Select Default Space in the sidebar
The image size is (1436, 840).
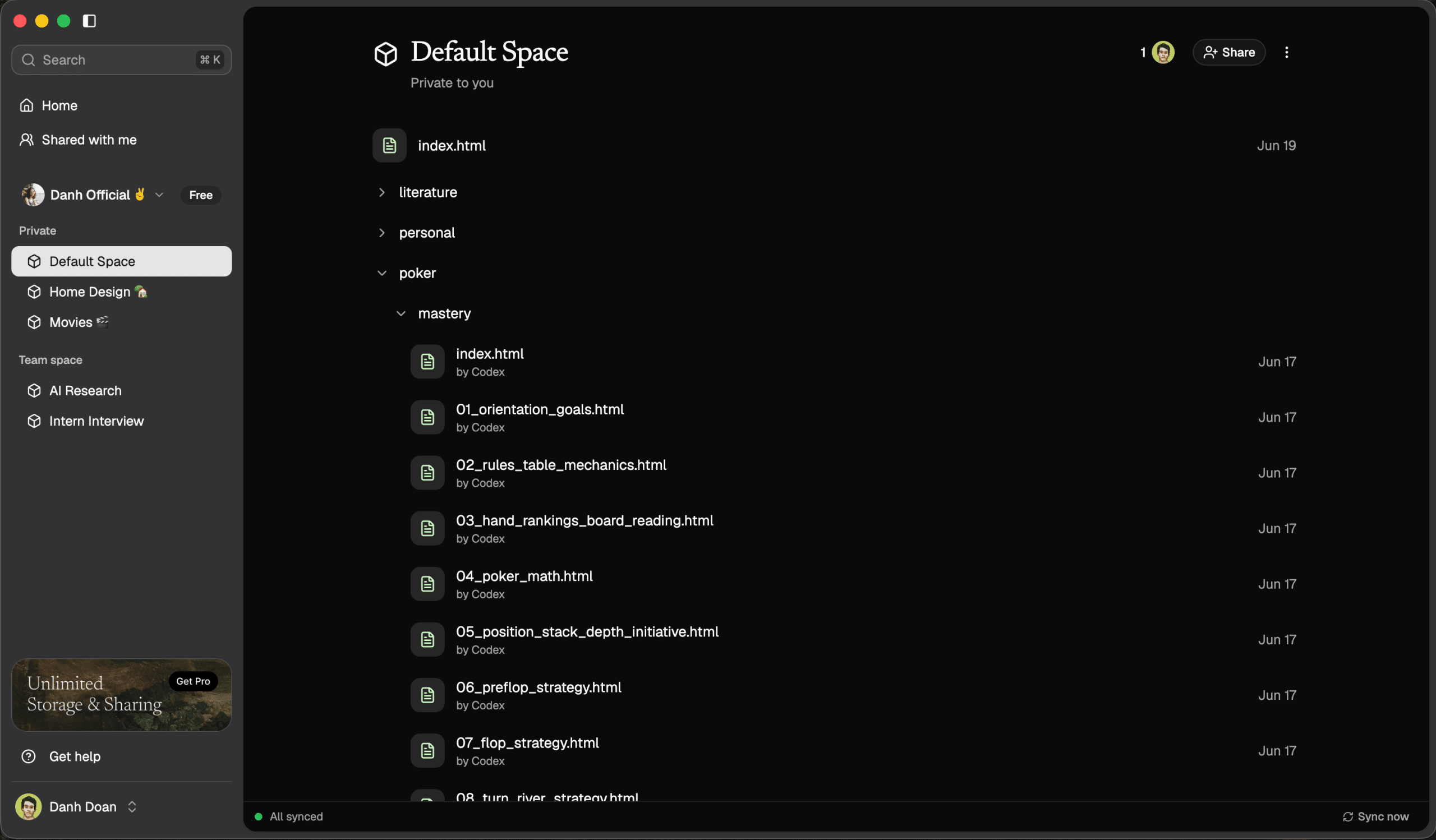pos(121,261)
